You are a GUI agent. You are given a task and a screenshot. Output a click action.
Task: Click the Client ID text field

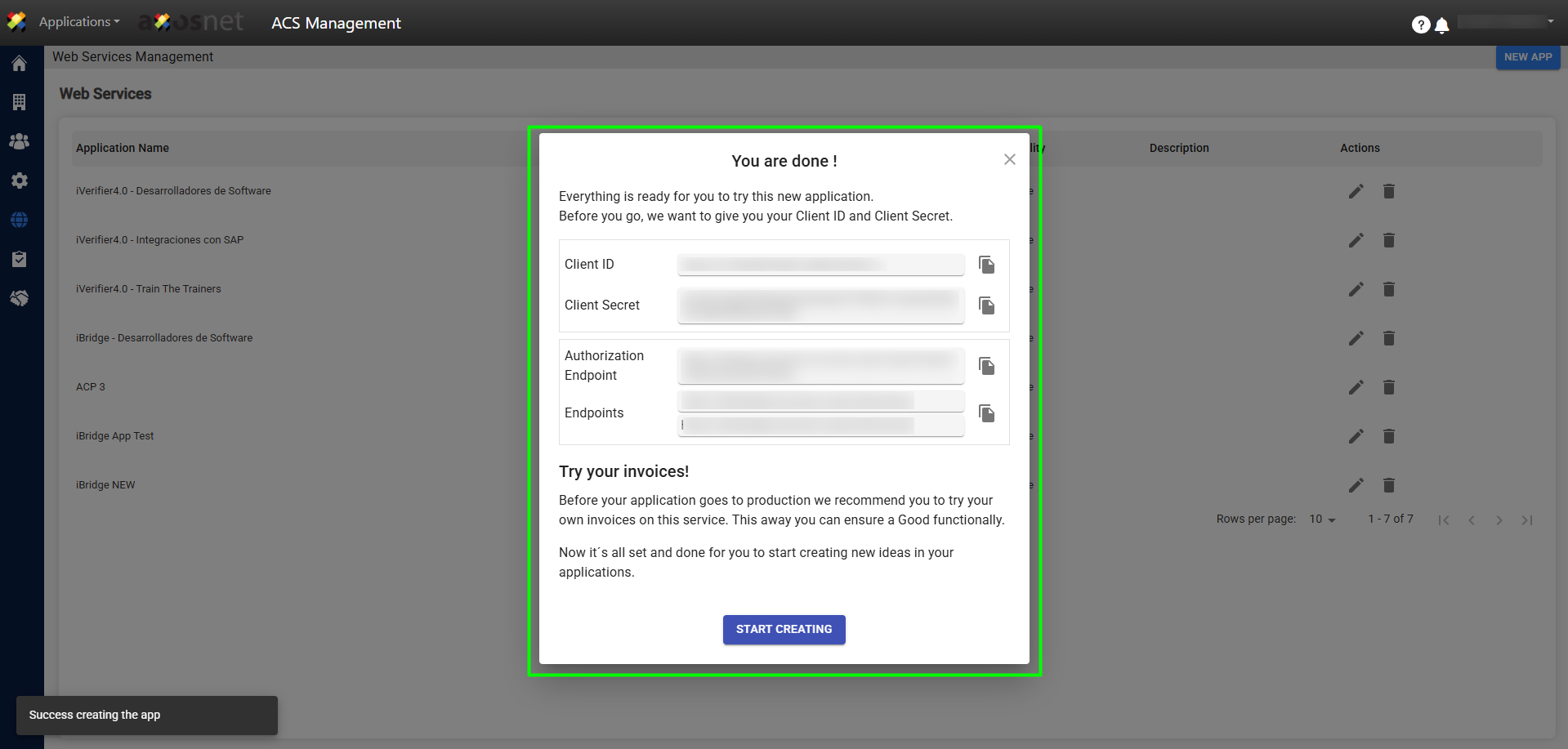tap(820, 265)
